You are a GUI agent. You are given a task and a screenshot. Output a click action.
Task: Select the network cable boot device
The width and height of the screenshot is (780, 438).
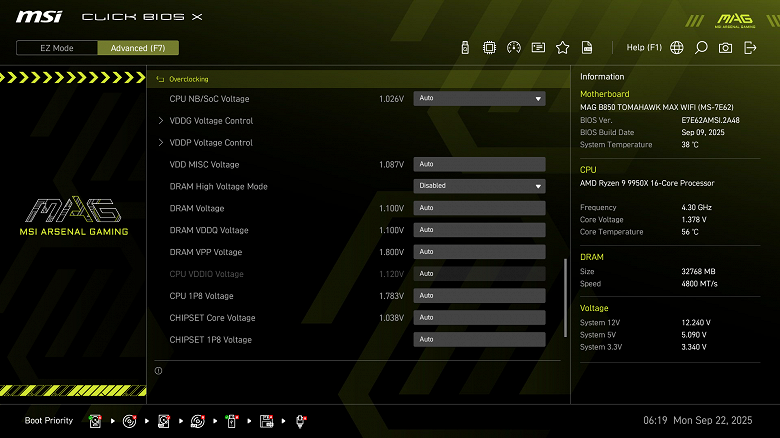(300, 421)
